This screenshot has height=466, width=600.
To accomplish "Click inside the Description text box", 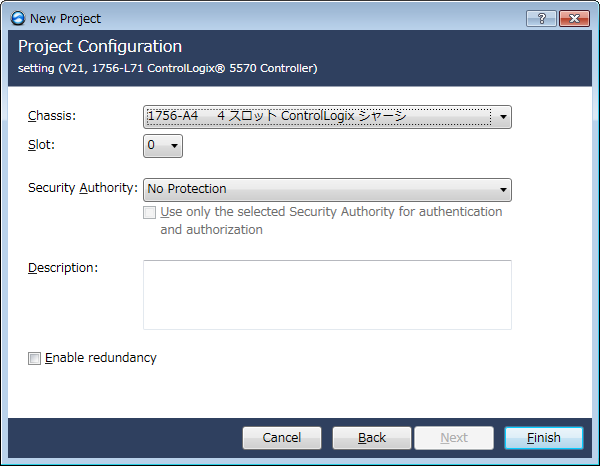I will (327, 294).
